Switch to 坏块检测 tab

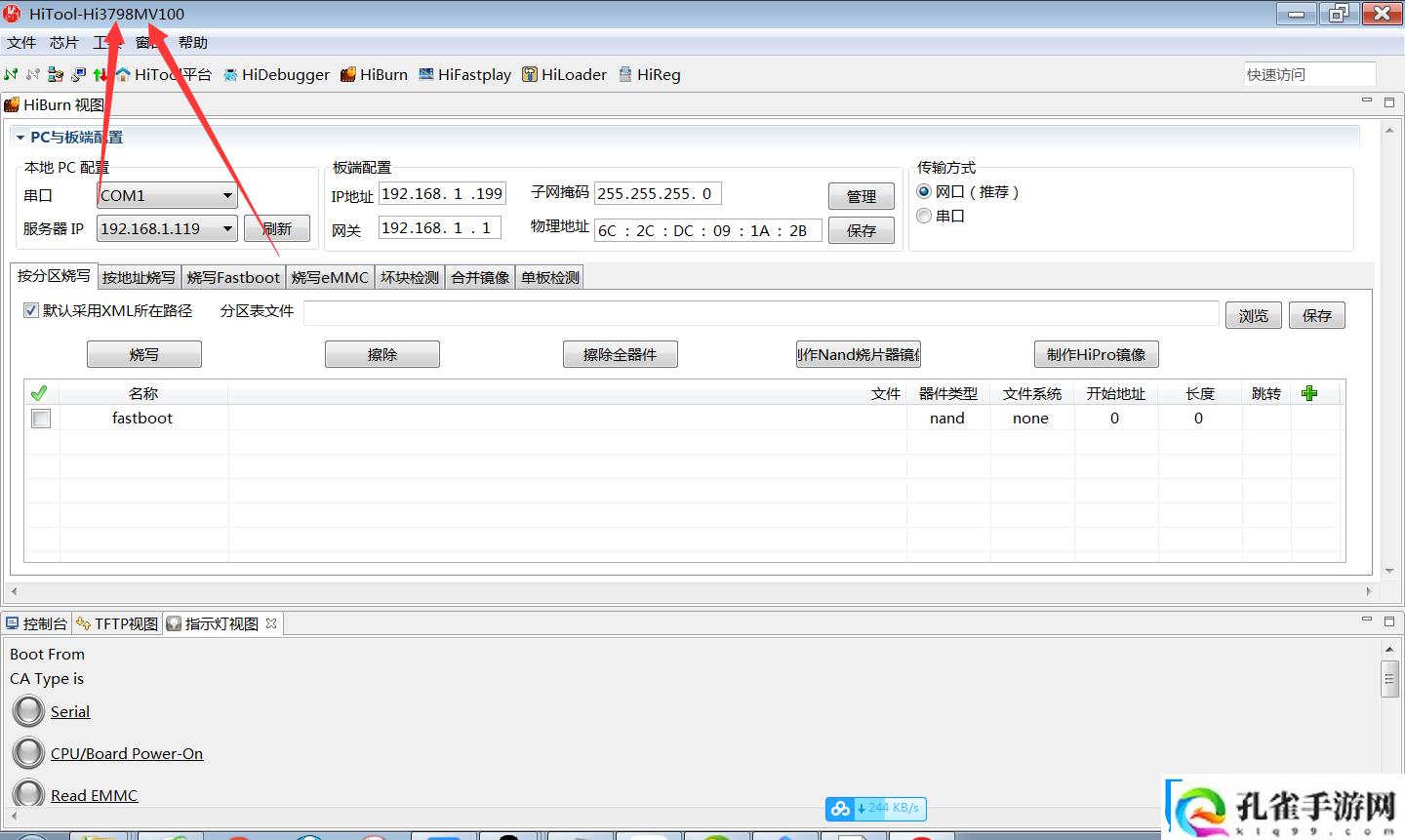(410, 277)
